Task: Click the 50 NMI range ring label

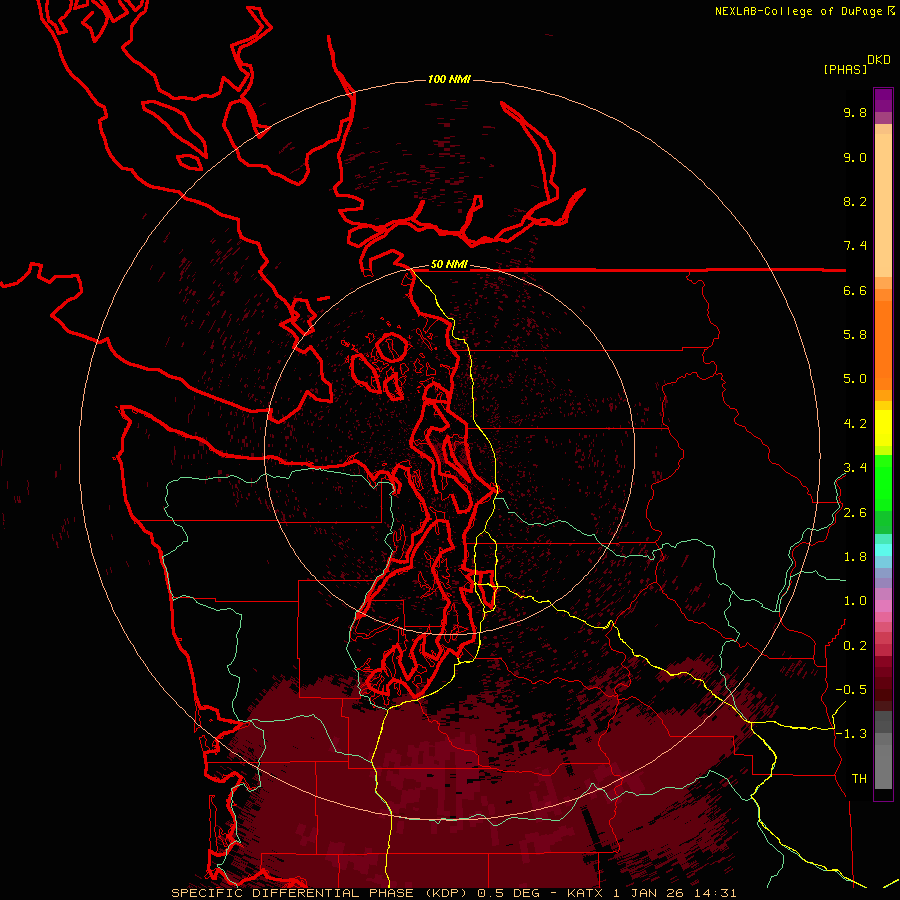Action: pyautogui.click(x=449, y=265)
